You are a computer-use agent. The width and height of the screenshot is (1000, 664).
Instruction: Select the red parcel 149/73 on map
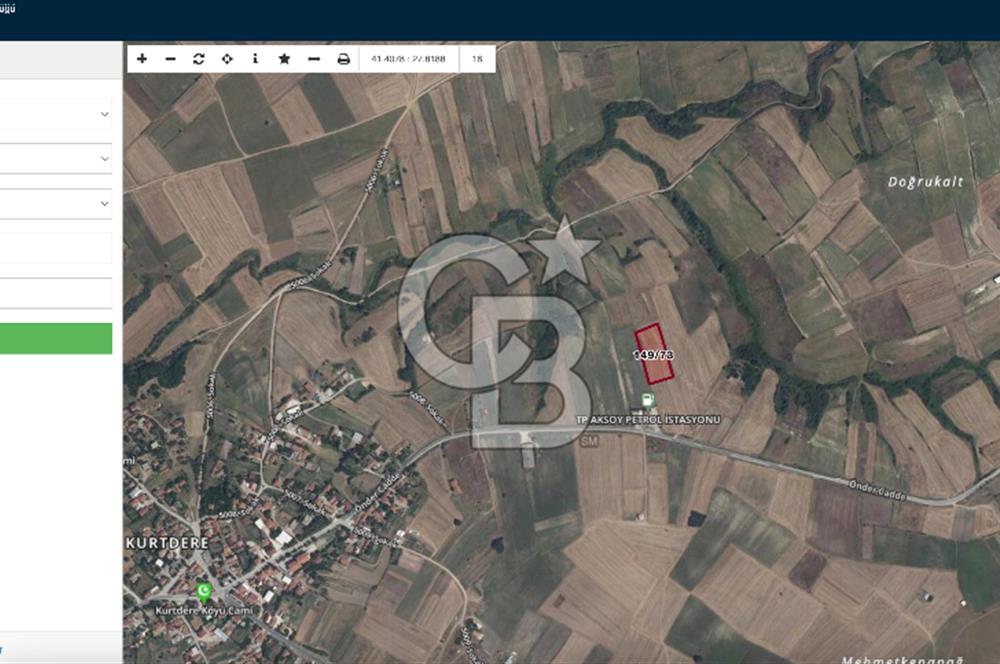pos(655,354)
